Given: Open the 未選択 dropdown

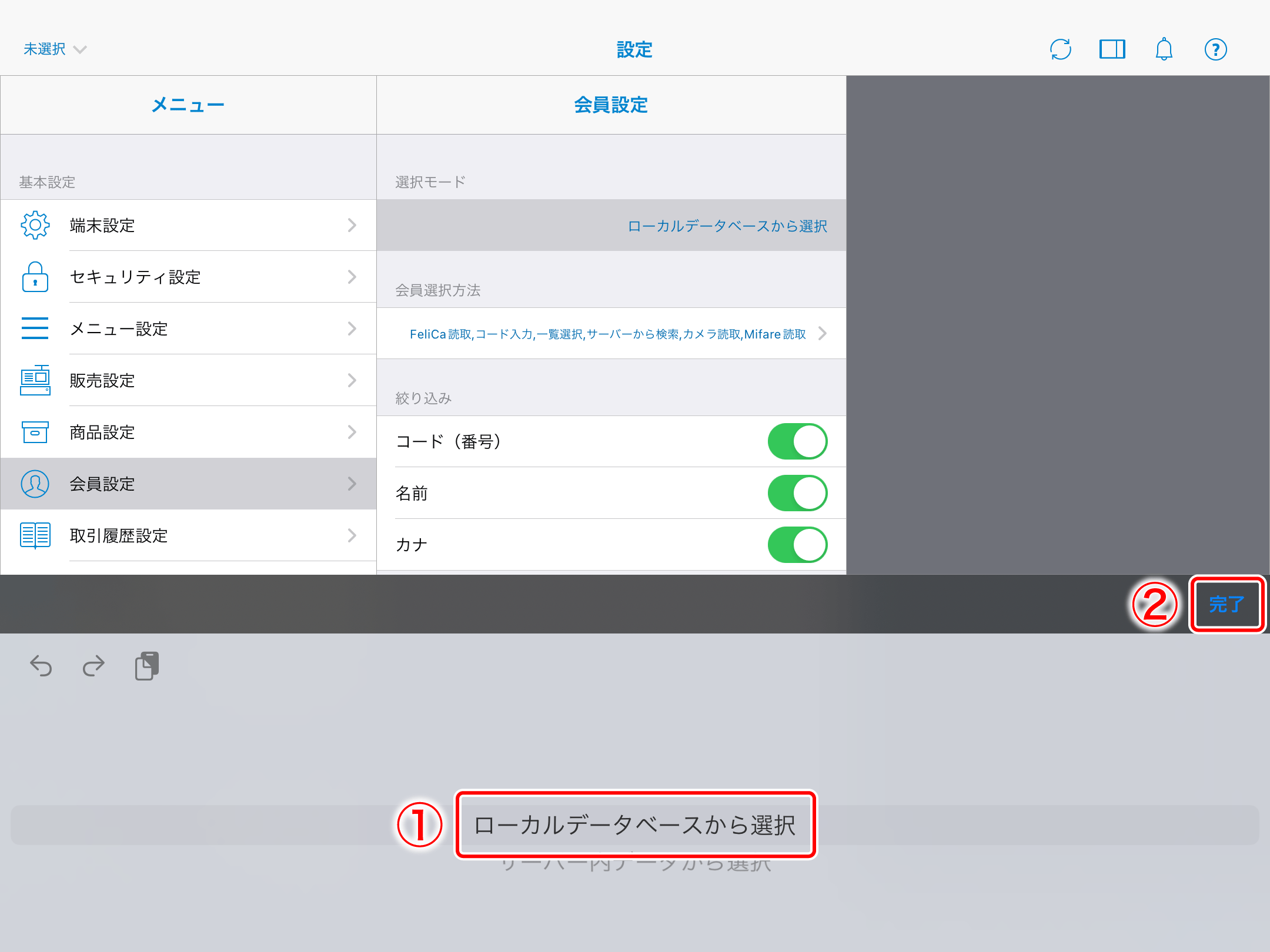Looking at the screenshot, I should 55,49.
